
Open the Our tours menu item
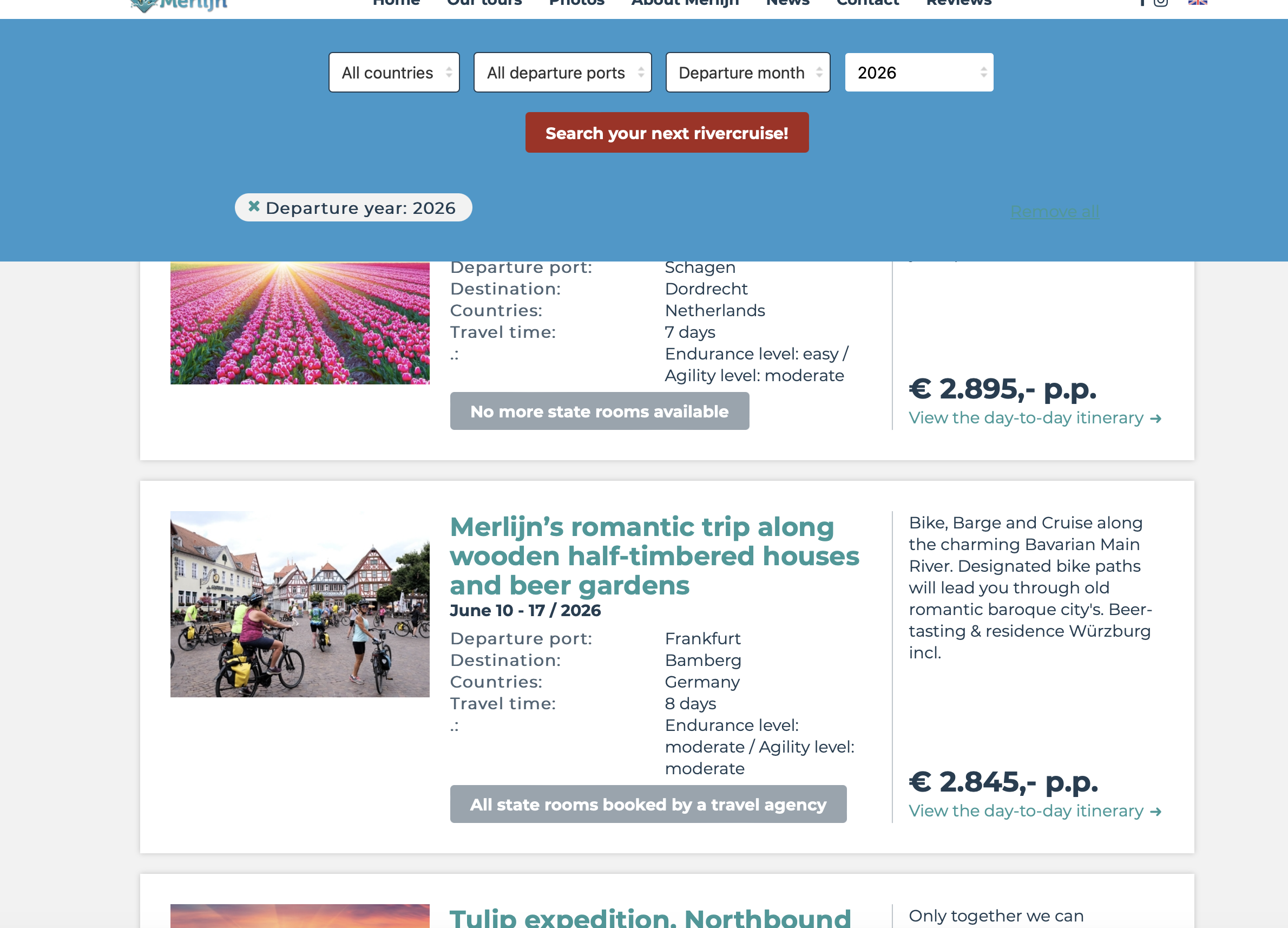(x=484, y=3)
